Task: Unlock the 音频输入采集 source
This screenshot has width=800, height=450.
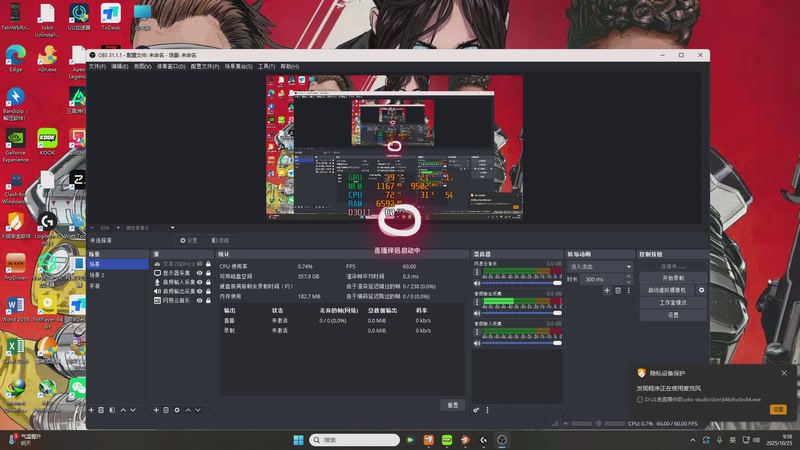Action: (208, 282)
